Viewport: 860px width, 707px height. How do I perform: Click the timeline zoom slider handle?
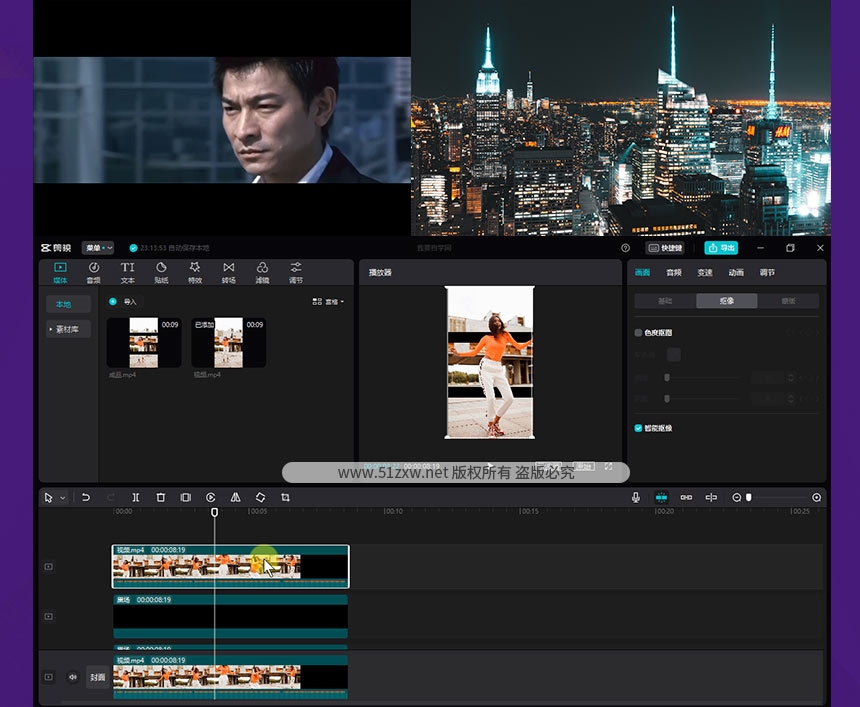pos(748,497)
